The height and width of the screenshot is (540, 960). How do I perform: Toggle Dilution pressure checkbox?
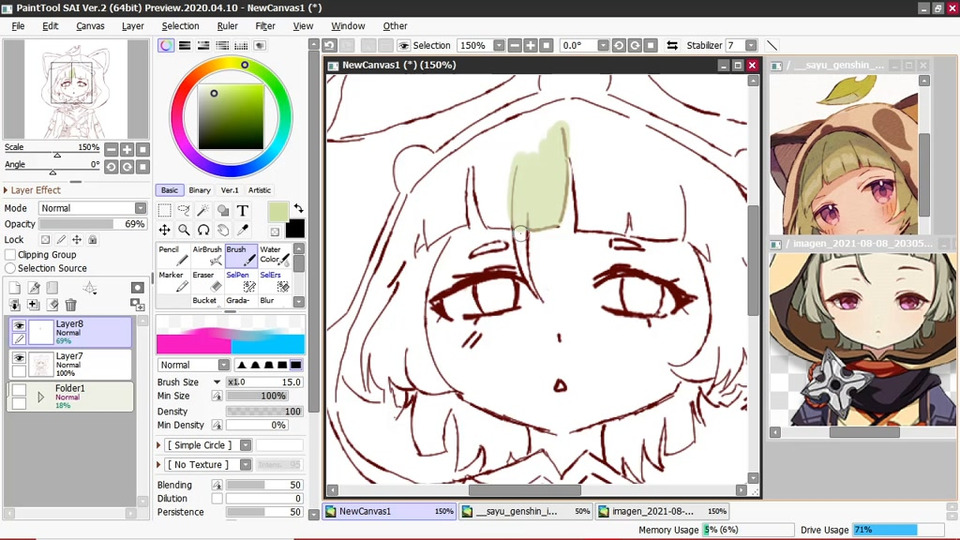click(x=217, y=498)
